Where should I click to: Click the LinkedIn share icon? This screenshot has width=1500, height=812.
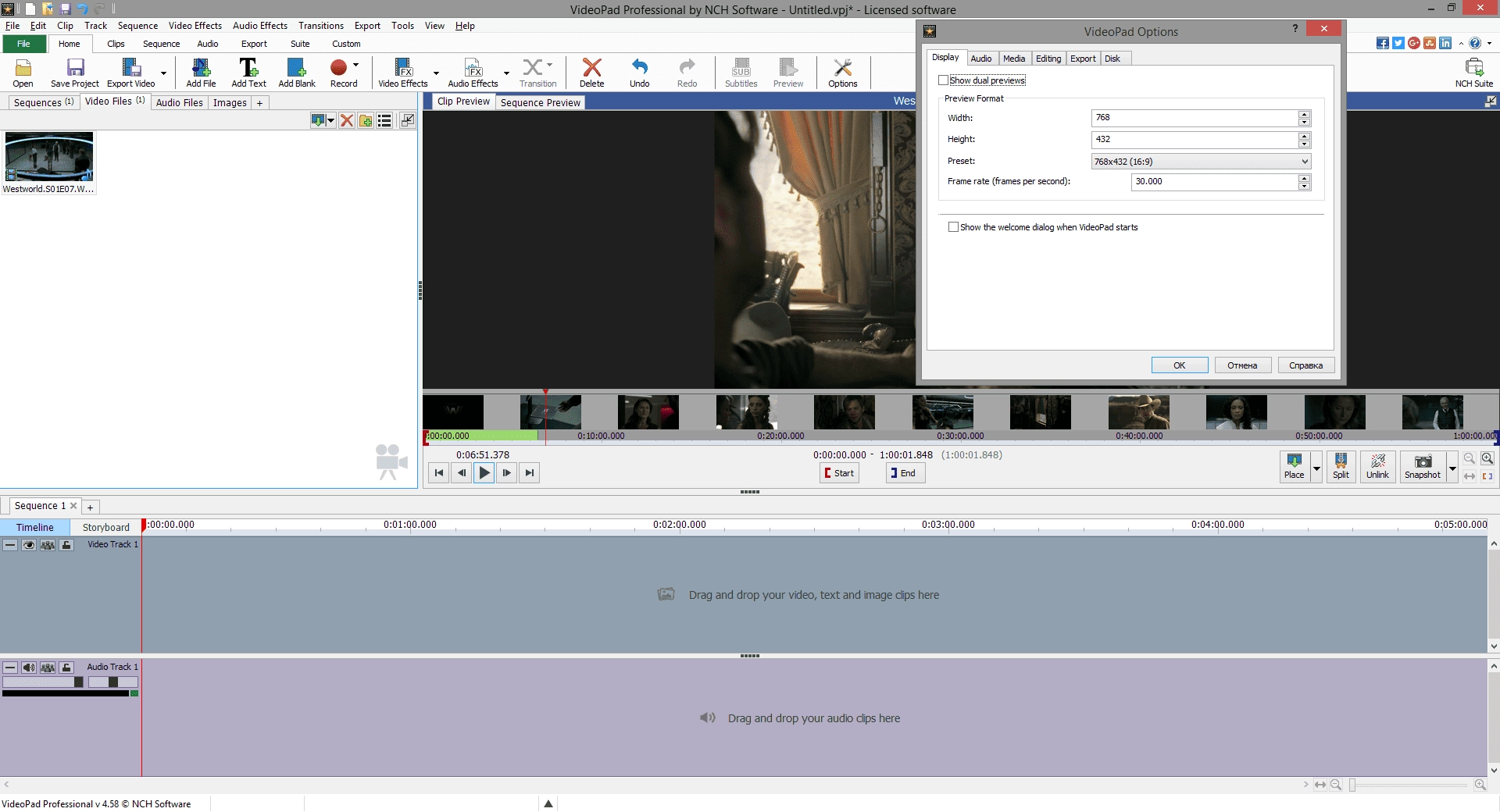pyautogui.click(x=1445, y=43)
